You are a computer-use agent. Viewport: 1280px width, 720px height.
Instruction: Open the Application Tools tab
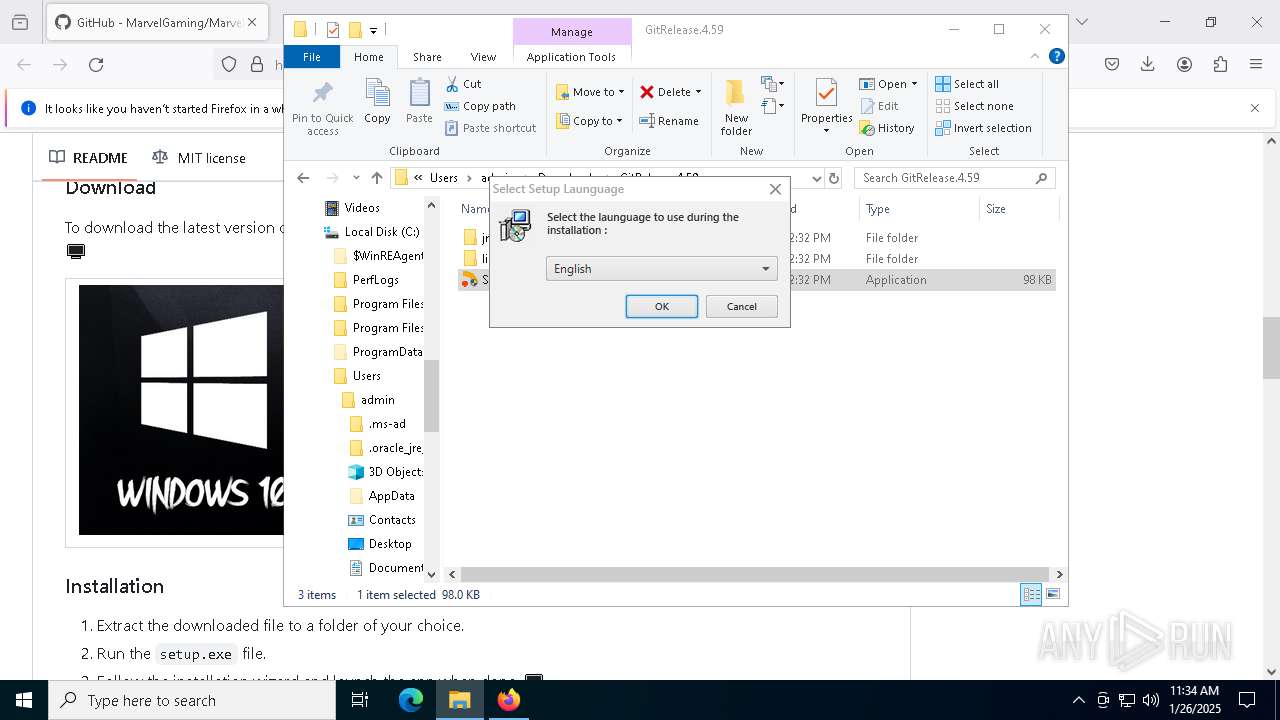point(571,57)
